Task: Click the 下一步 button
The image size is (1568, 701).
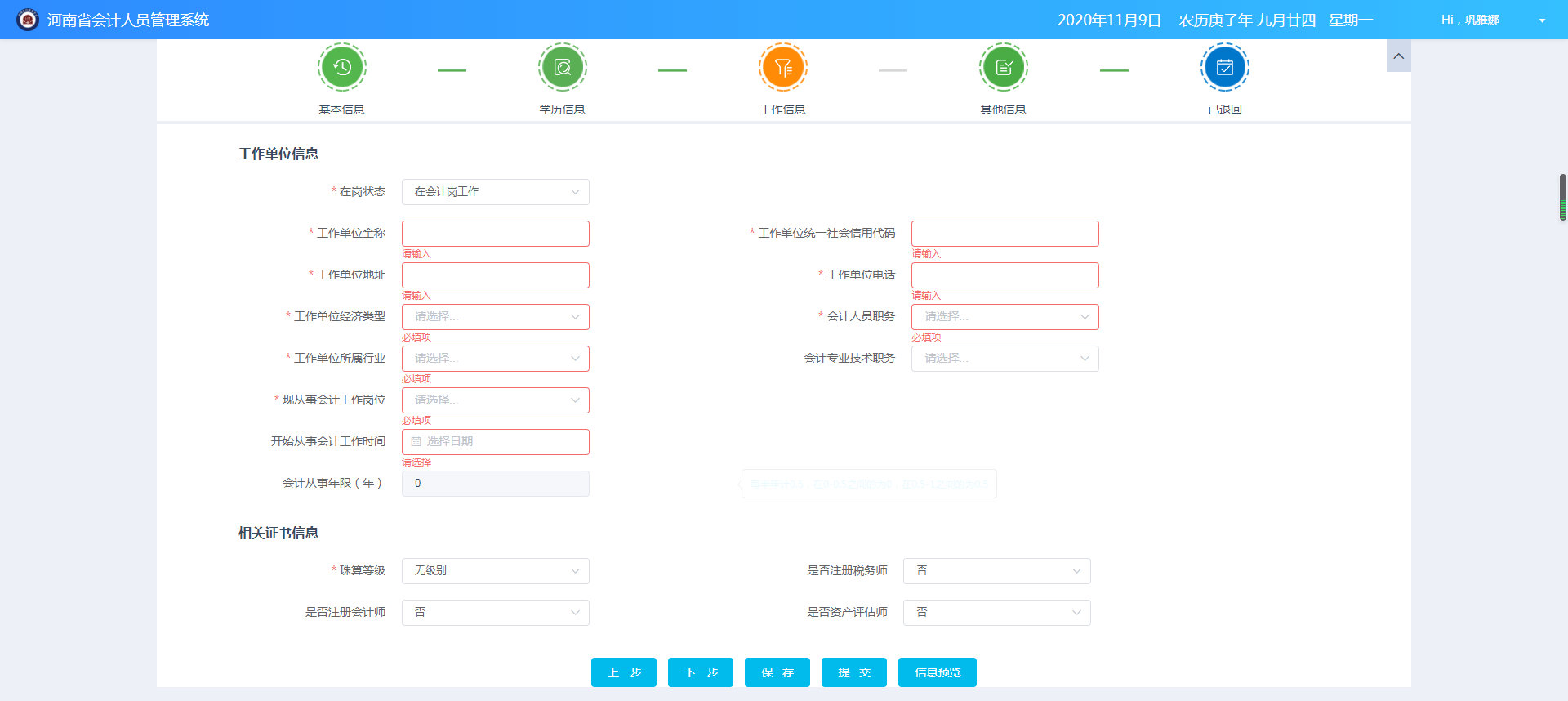Action: coord(701,672)
